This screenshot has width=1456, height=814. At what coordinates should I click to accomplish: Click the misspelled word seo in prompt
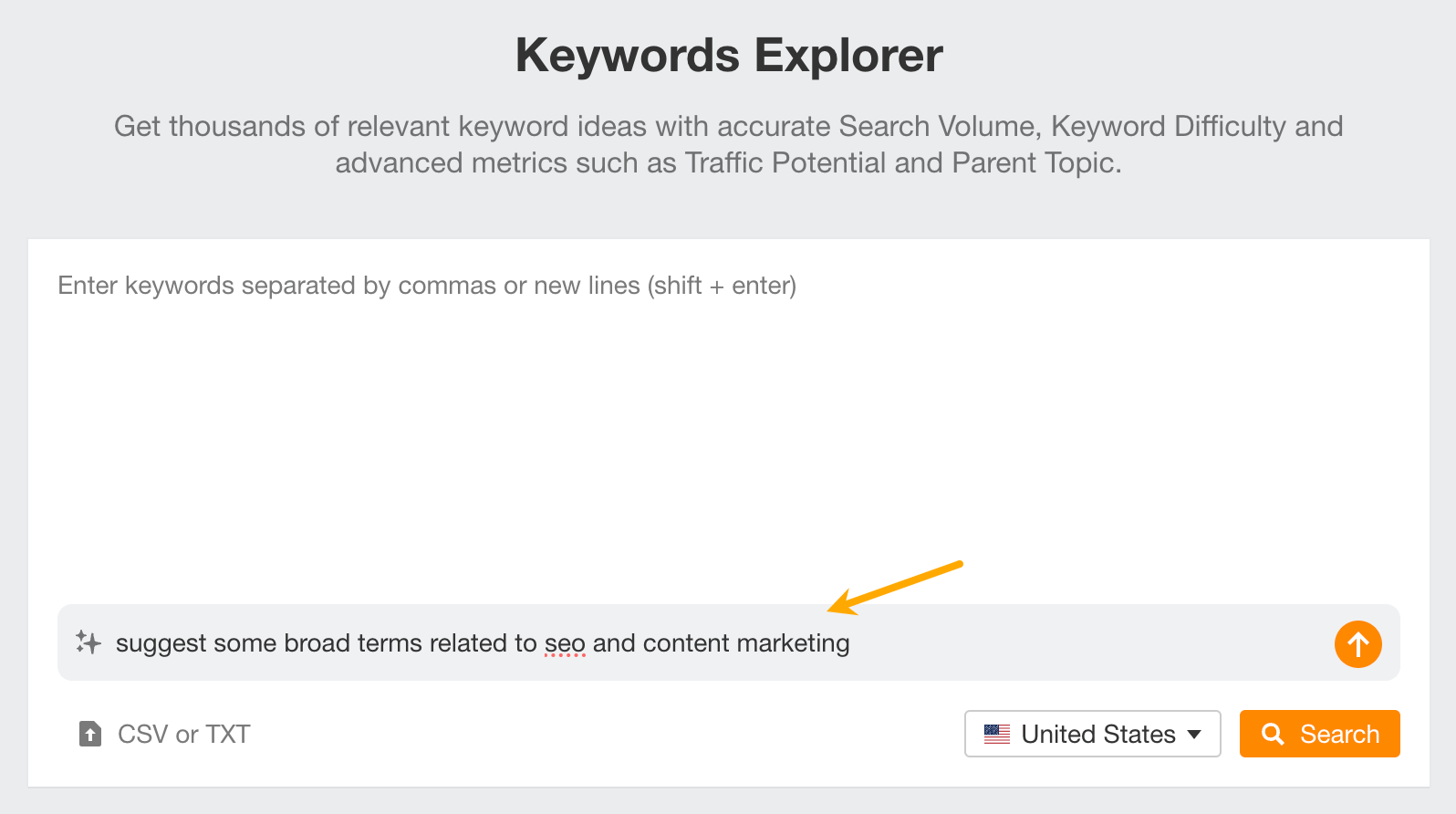(566, 642)
